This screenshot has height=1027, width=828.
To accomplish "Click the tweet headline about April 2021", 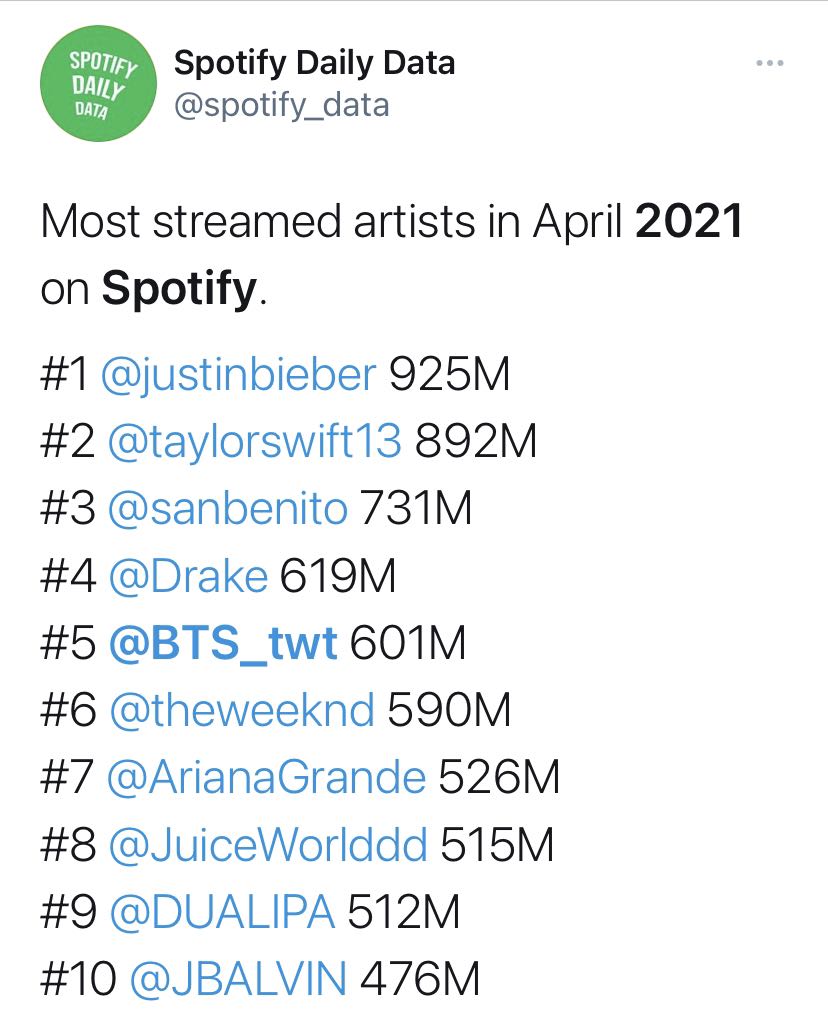I will [391, 254].
